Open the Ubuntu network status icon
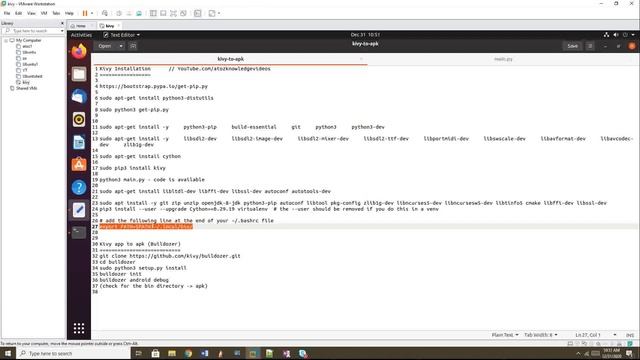 (607, 35)
